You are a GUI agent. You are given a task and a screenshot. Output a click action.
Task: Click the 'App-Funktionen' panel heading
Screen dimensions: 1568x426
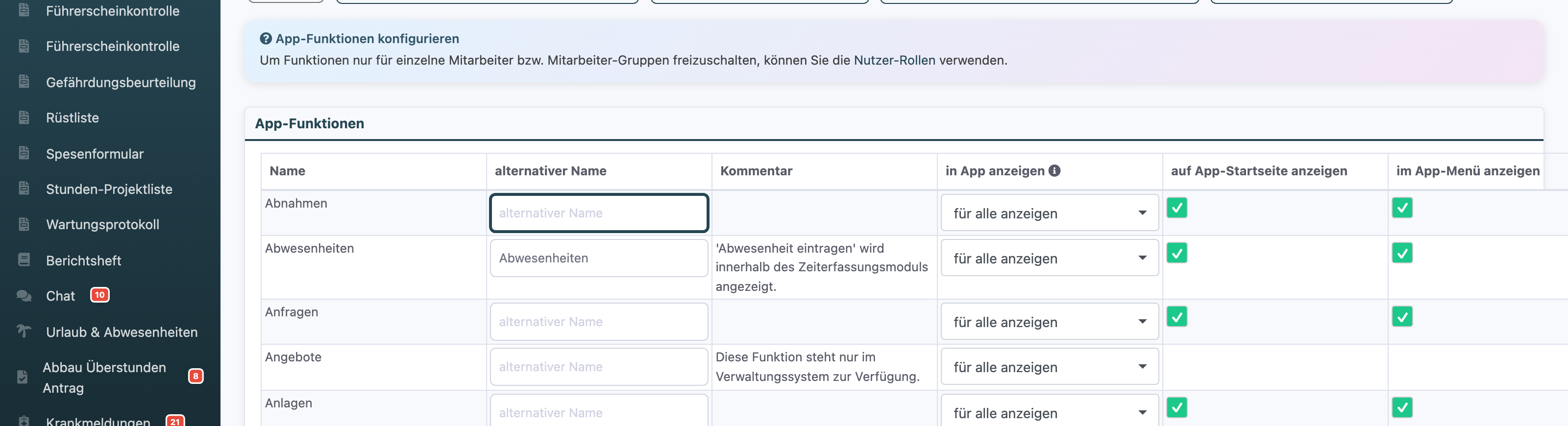coord(309,123)
